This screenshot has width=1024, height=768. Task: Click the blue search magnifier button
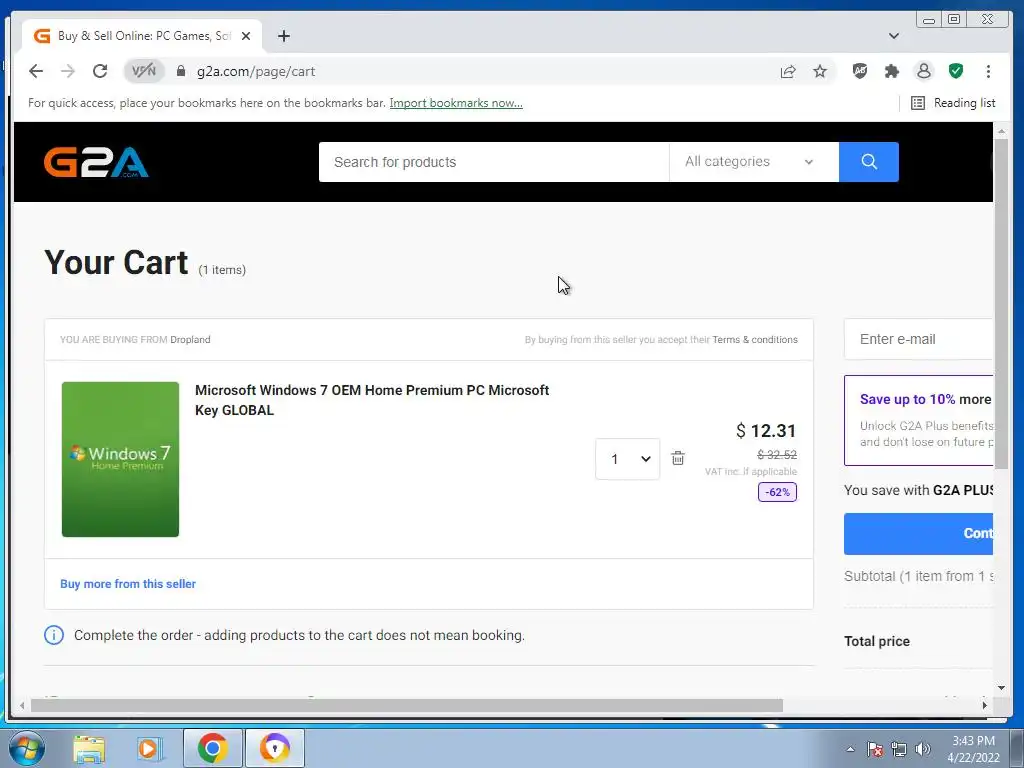coord(869,162)
